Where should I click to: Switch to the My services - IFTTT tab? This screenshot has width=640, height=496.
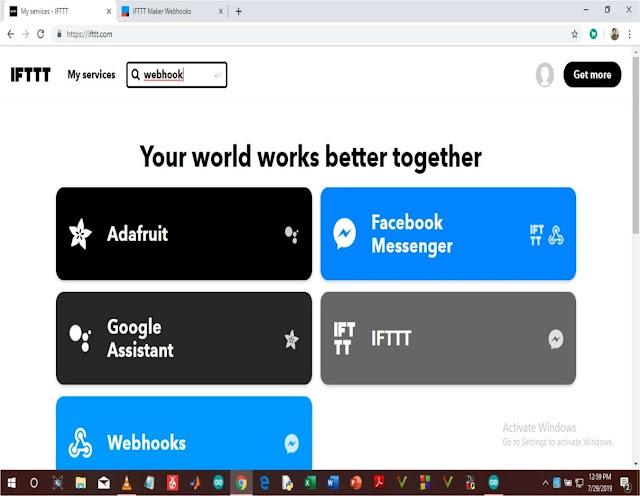point(60,11)
